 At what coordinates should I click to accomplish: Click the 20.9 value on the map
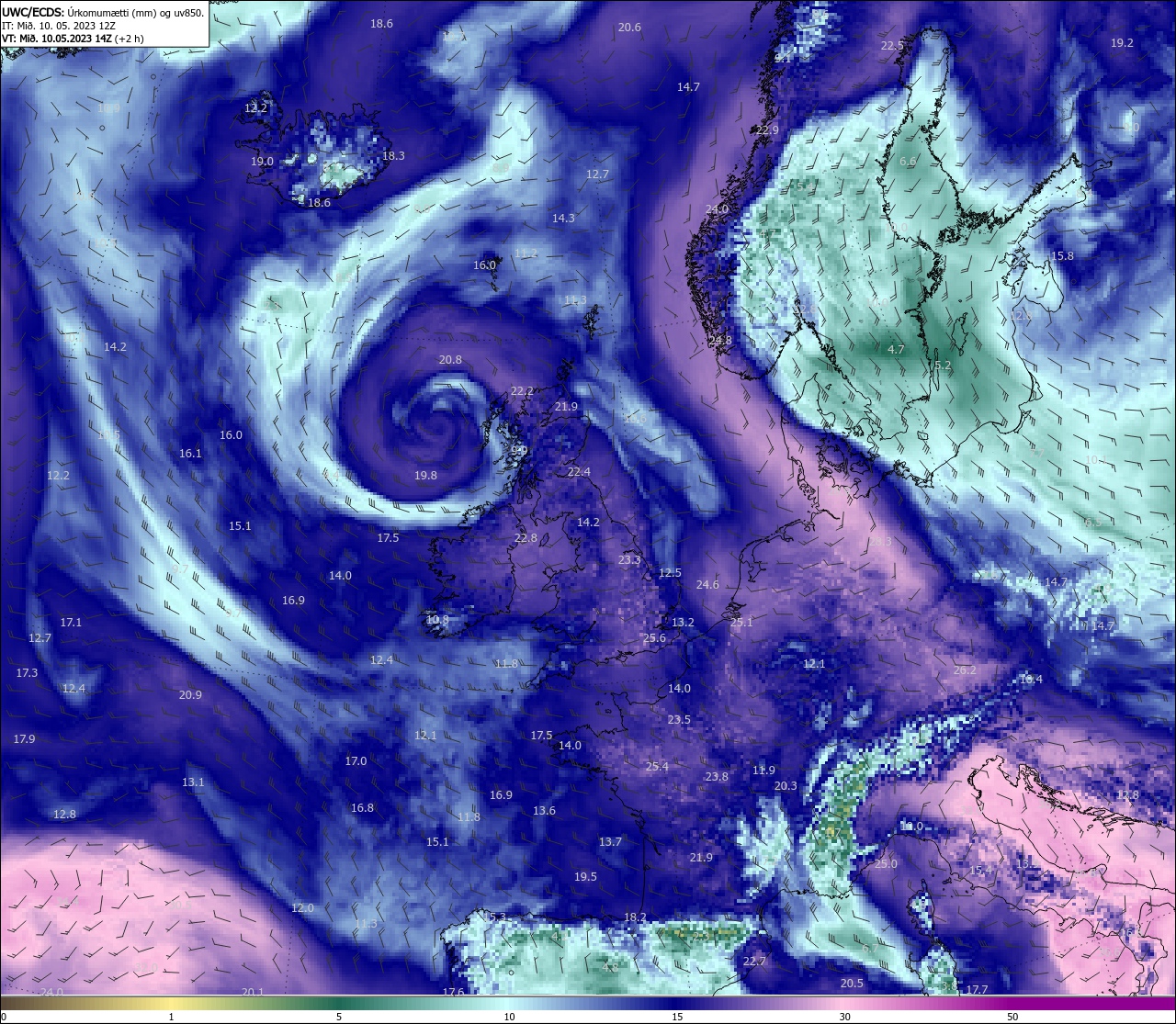tap(190, 695)
